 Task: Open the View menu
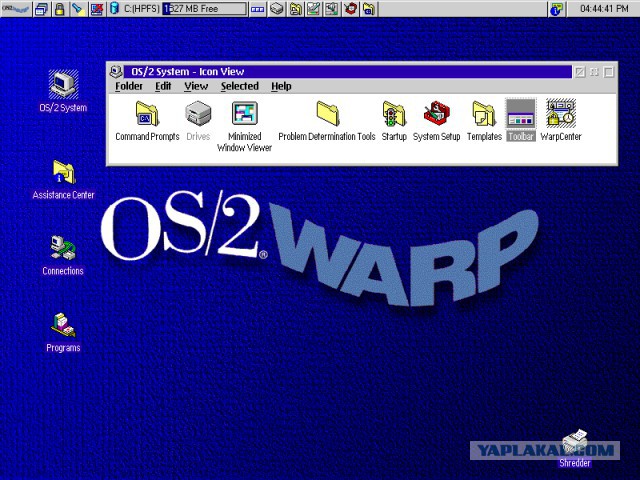pyautogui.click(x=196, y=86)
